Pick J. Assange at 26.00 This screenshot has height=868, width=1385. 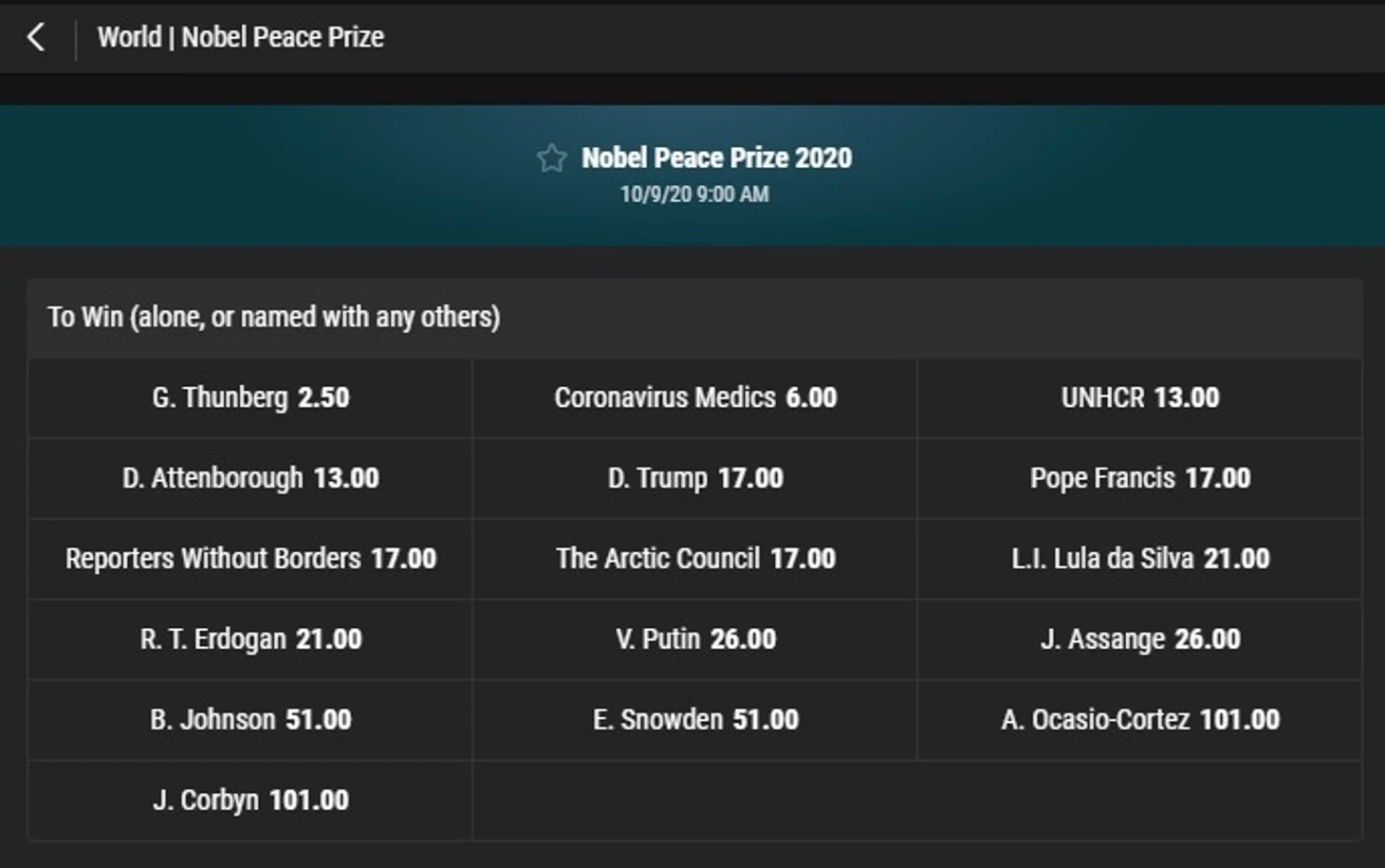[1139, 639]
